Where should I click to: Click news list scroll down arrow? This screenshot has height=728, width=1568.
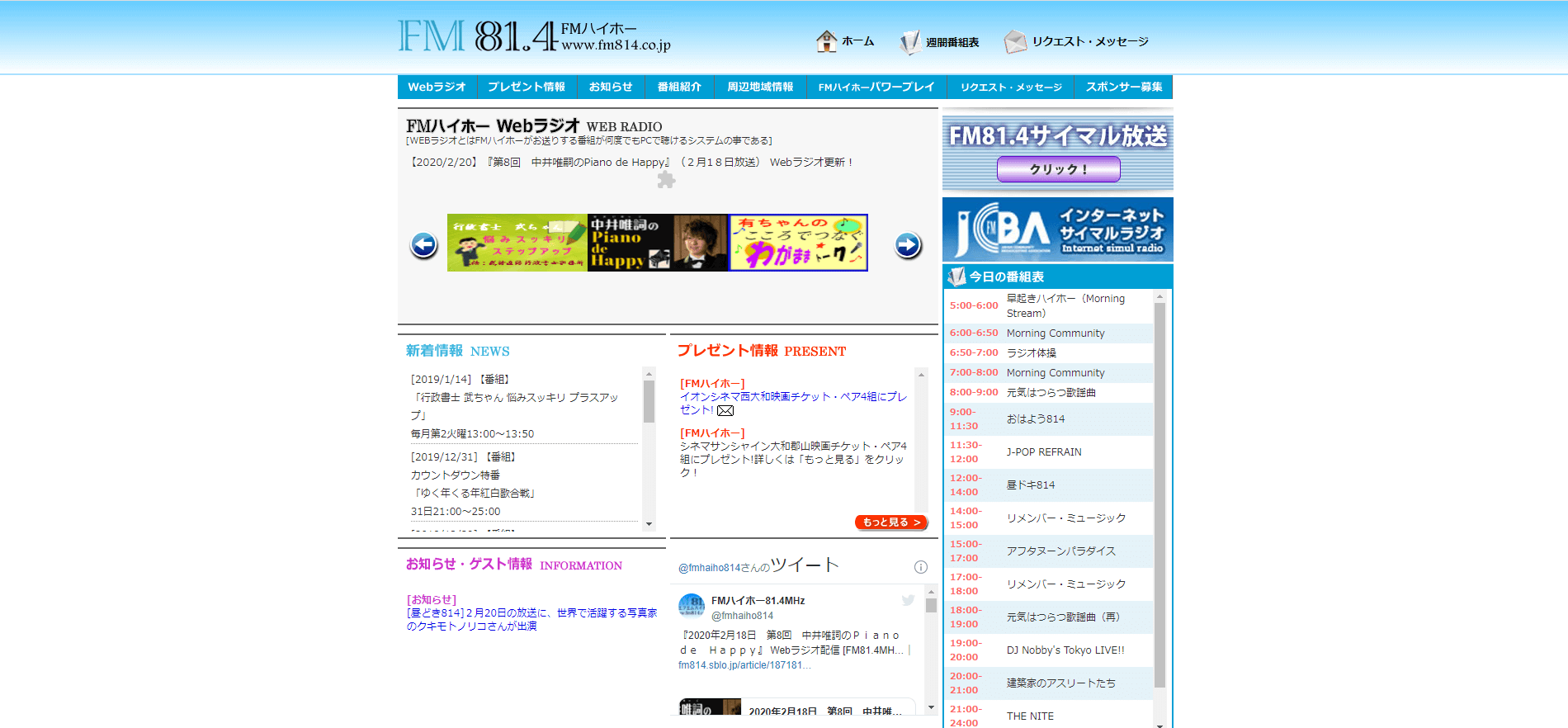click(x=649, y=524)
